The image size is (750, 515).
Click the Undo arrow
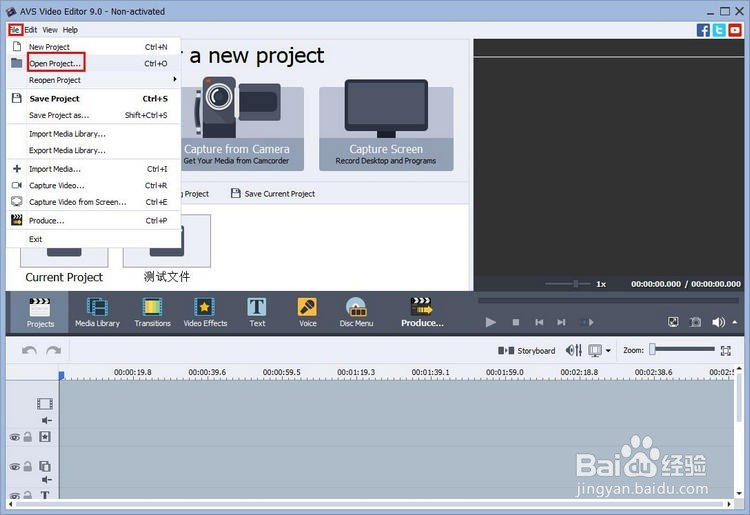(x=29, y=351)
